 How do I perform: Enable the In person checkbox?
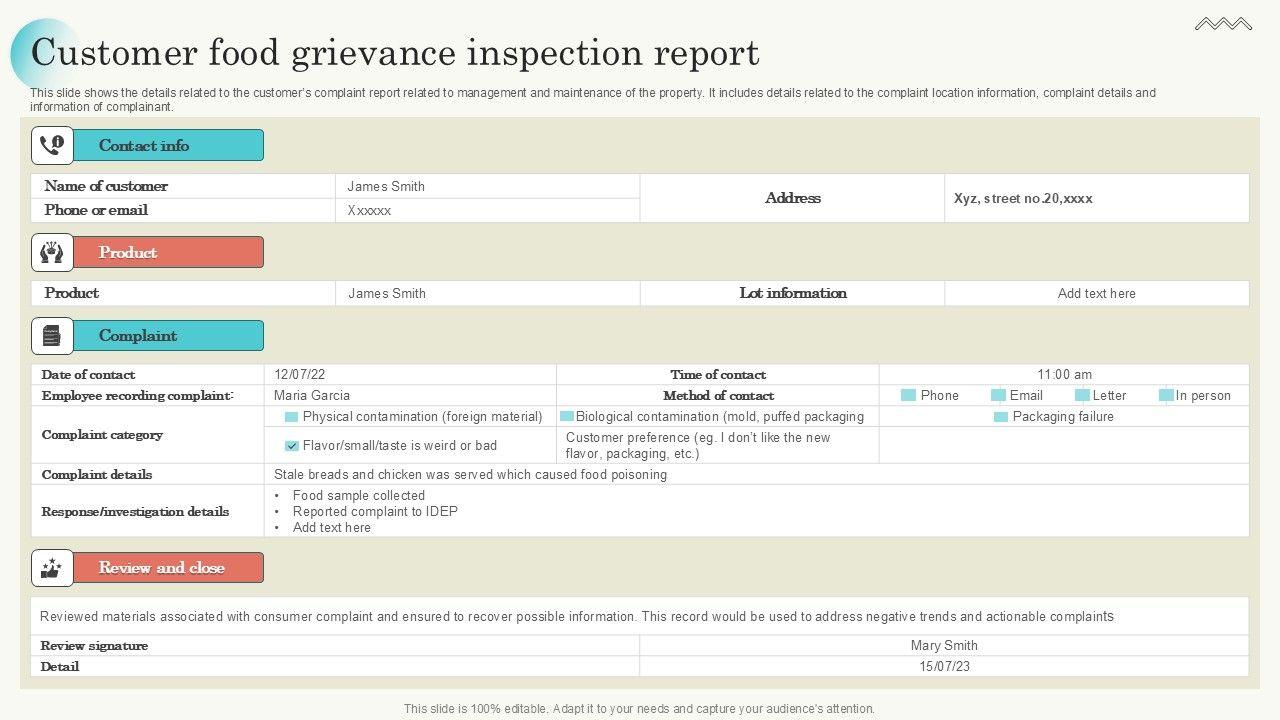click(1166, 396)
